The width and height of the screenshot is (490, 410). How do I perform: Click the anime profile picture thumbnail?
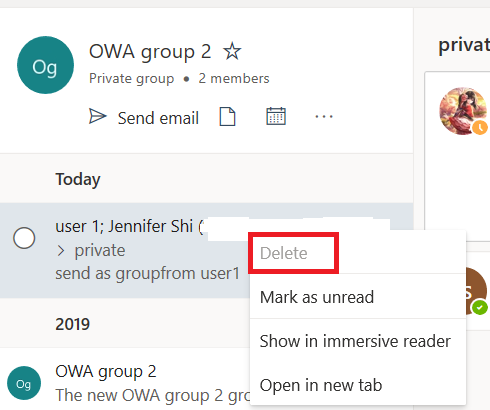point(463,111)
